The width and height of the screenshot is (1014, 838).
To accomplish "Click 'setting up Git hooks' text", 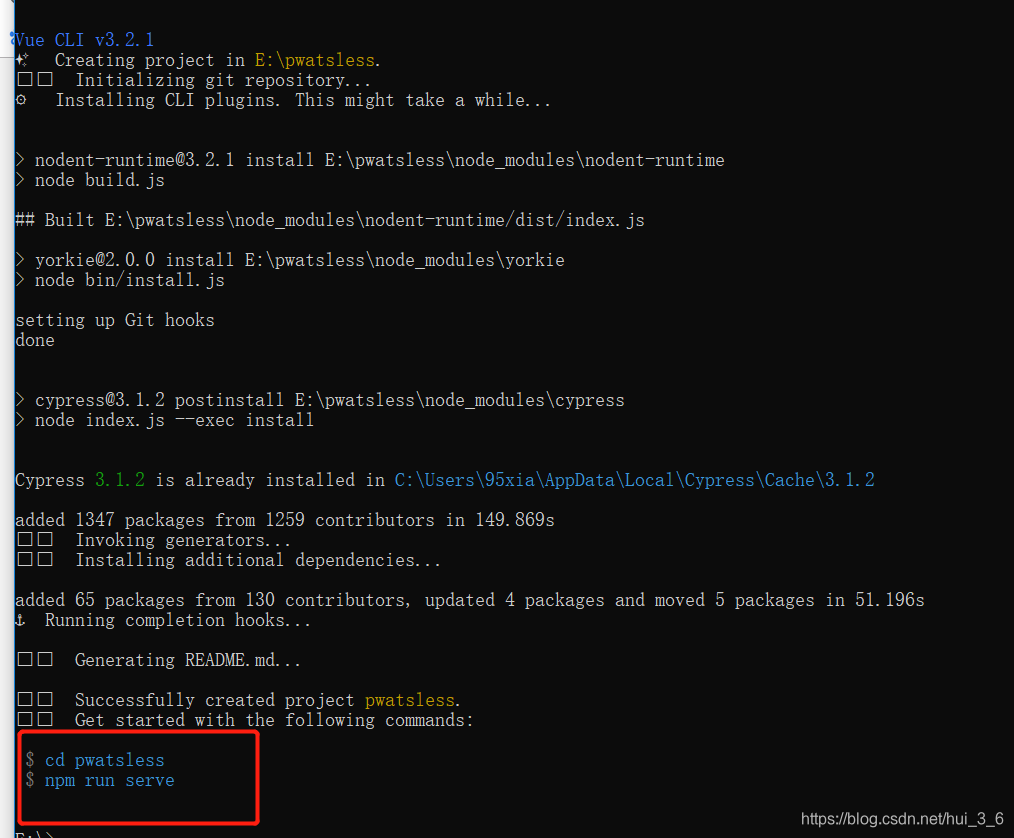I will [x=114, y=321].
